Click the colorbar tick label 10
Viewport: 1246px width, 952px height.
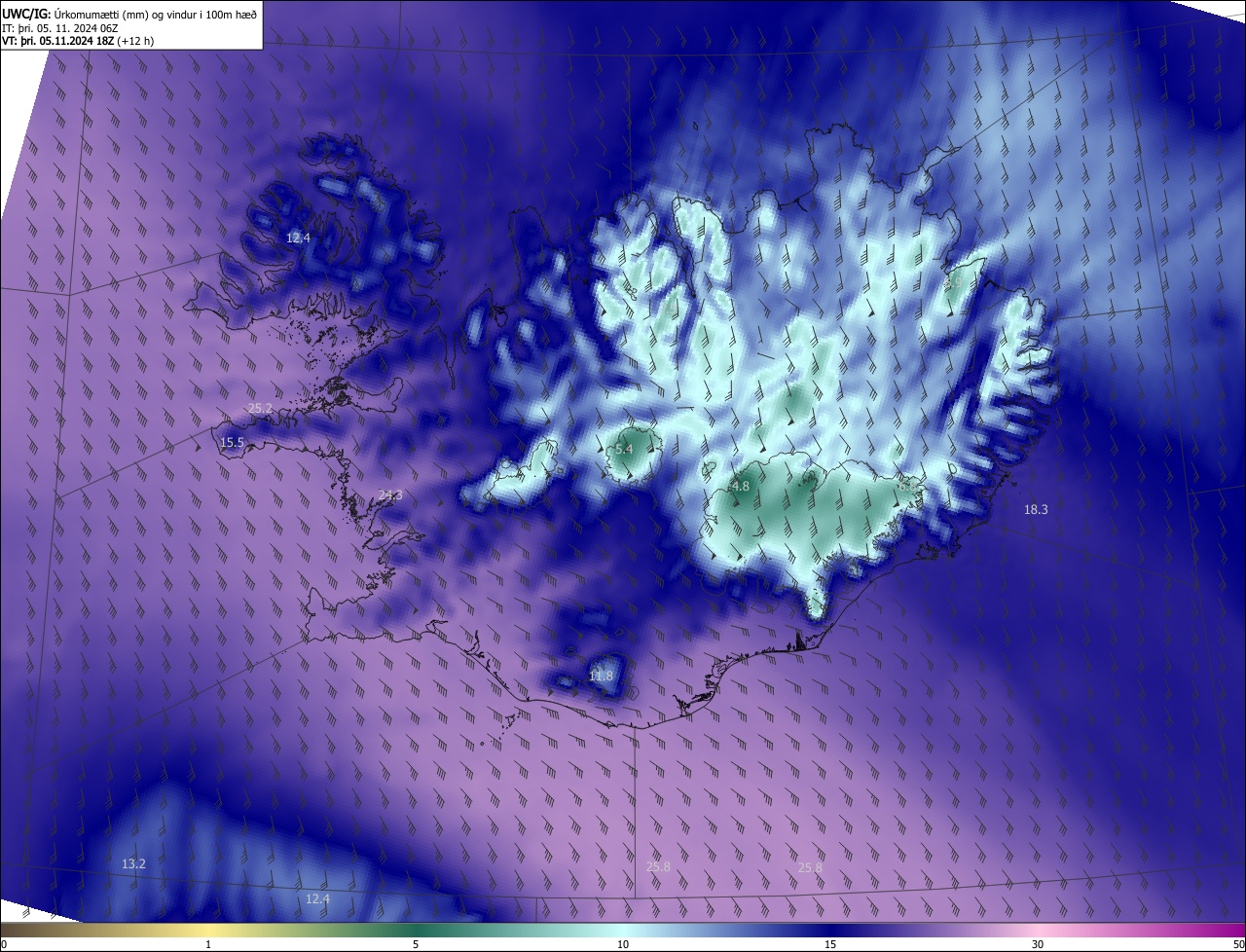click(623, 944)
